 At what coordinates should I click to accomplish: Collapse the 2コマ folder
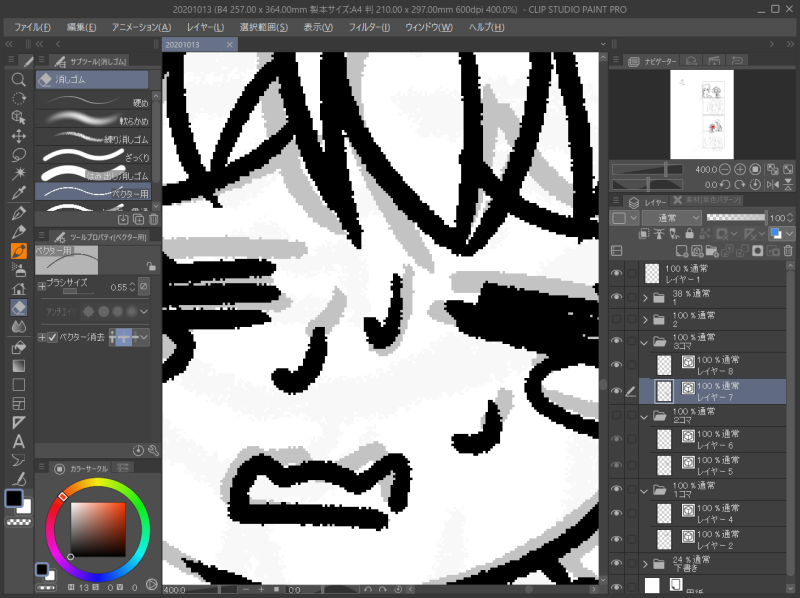pos(644,417)
